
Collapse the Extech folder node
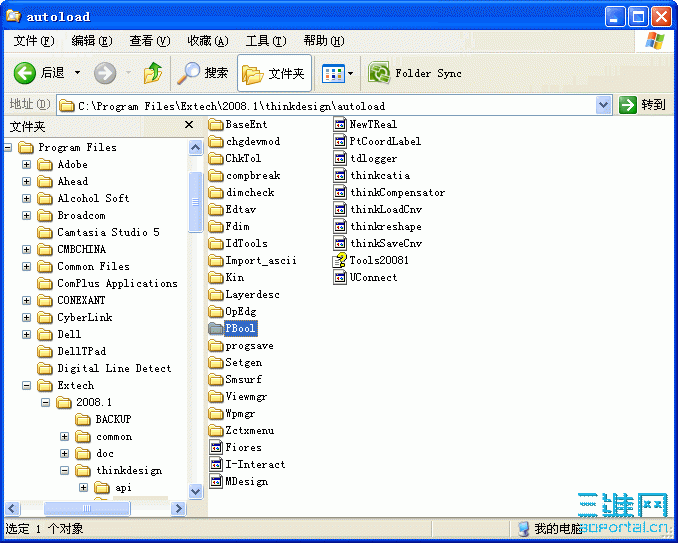pyautogui.click(x=26, y=385)
